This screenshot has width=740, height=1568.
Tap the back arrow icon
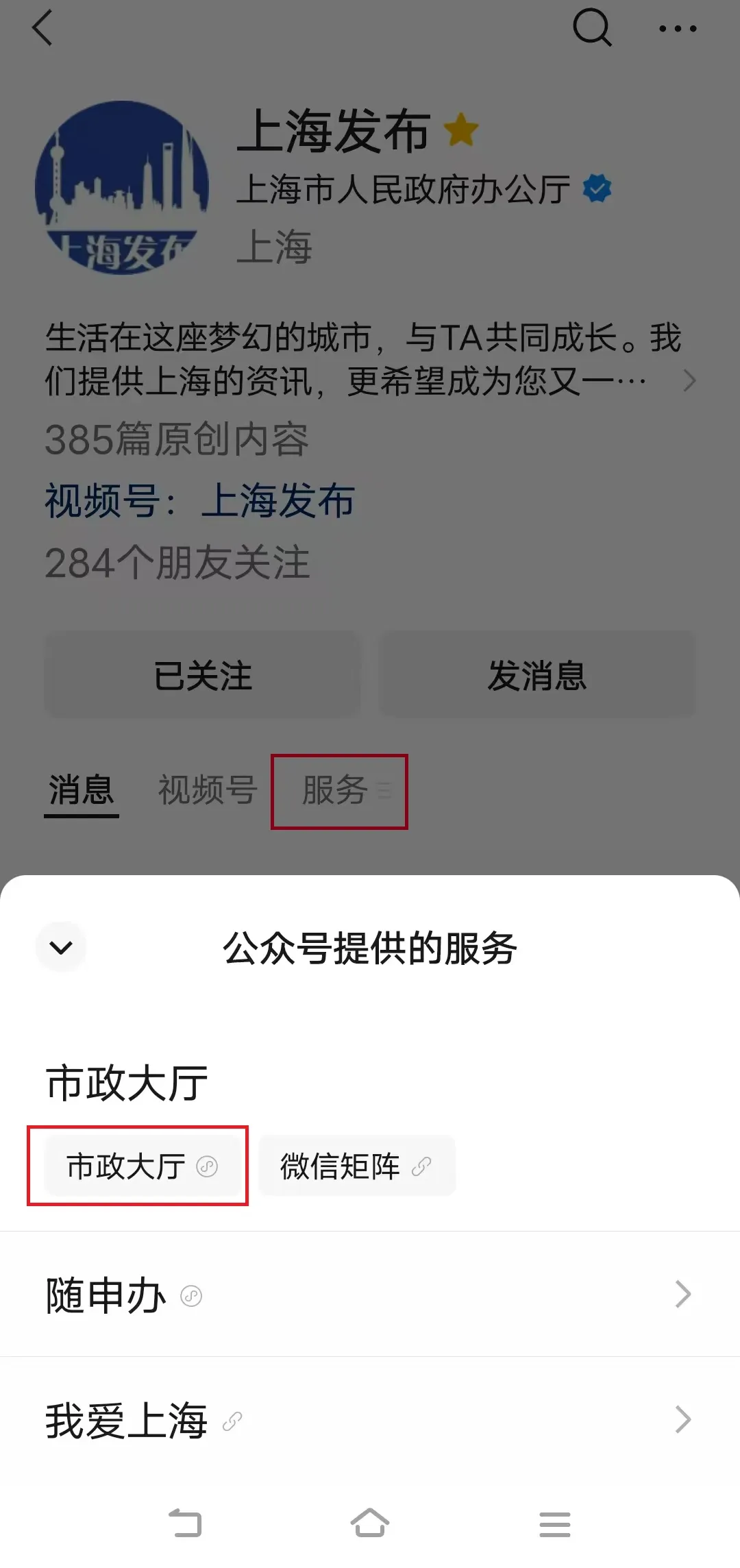(x=42, y=29)
